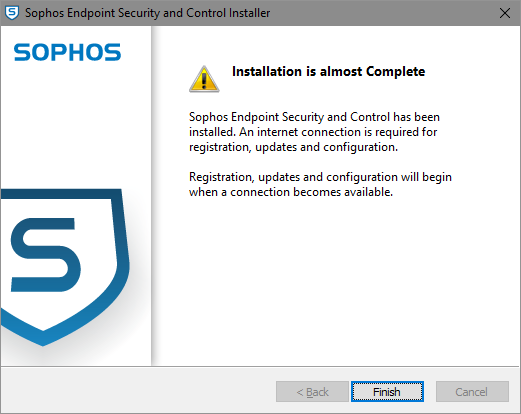Click the 'Sophos Endpoint Security and Control has been' line
521x414 pixels.
click(x=314, y=117)
